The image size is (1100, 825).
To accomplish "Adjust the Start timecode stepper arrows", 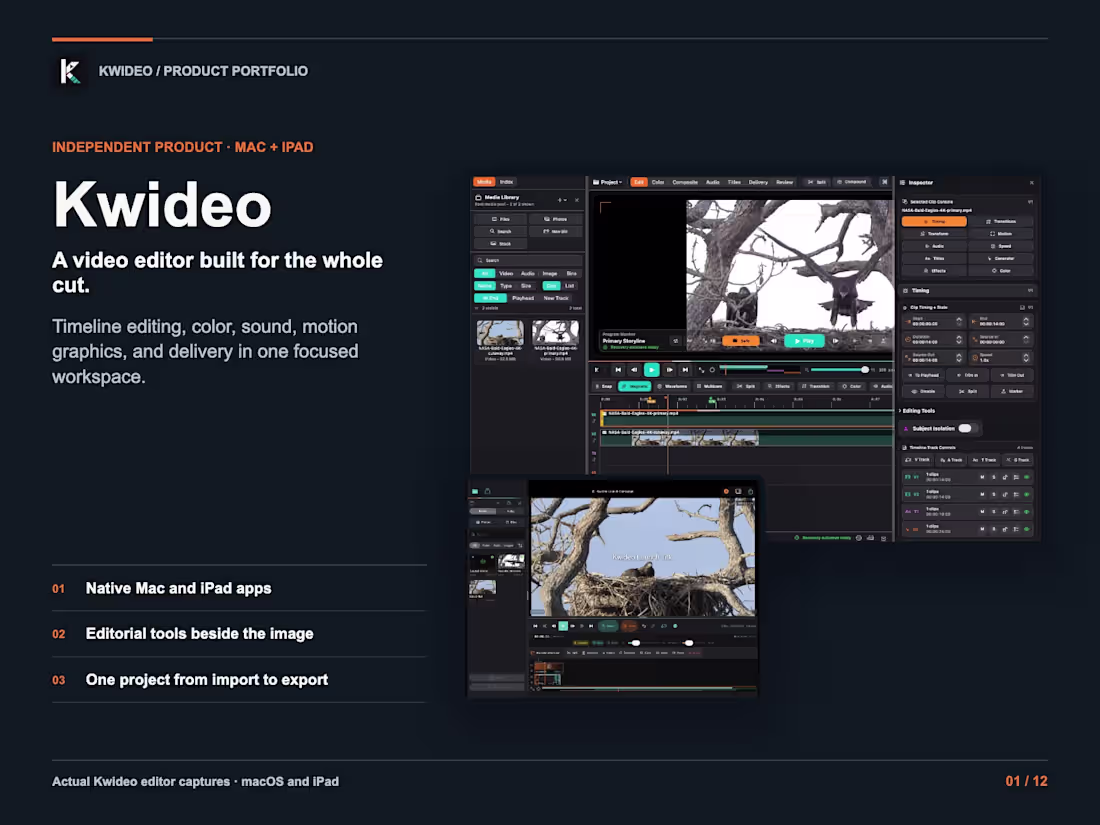I will coord(959,321).
